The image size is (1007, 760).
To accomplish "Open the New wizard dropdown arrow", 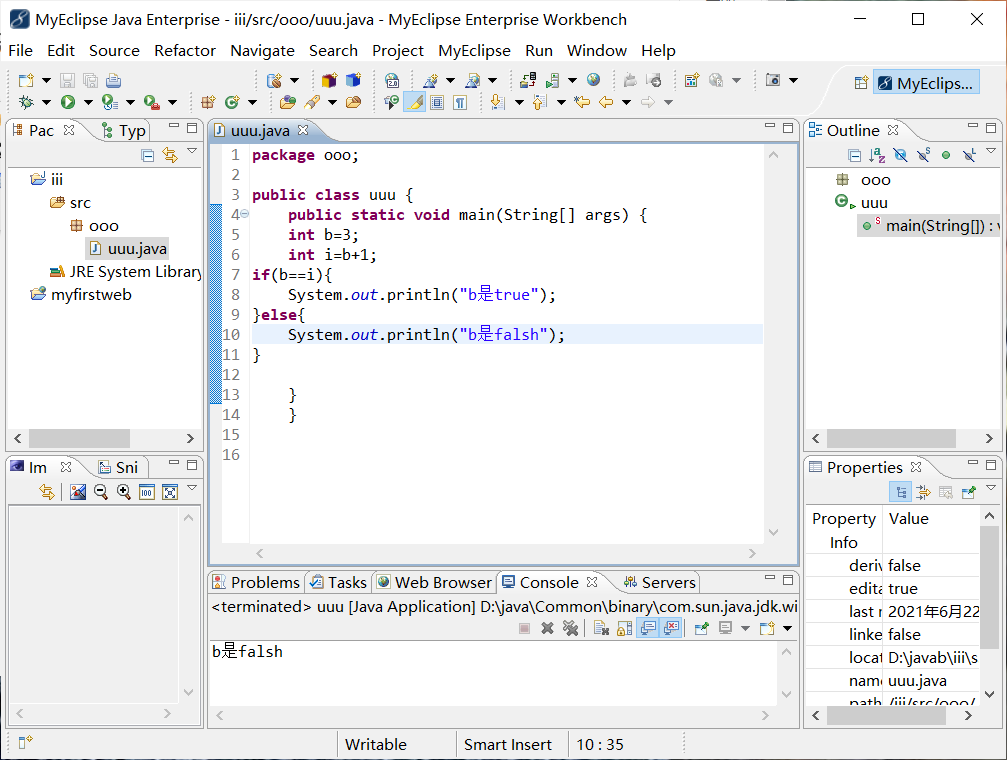I will [x=46, y=80].
